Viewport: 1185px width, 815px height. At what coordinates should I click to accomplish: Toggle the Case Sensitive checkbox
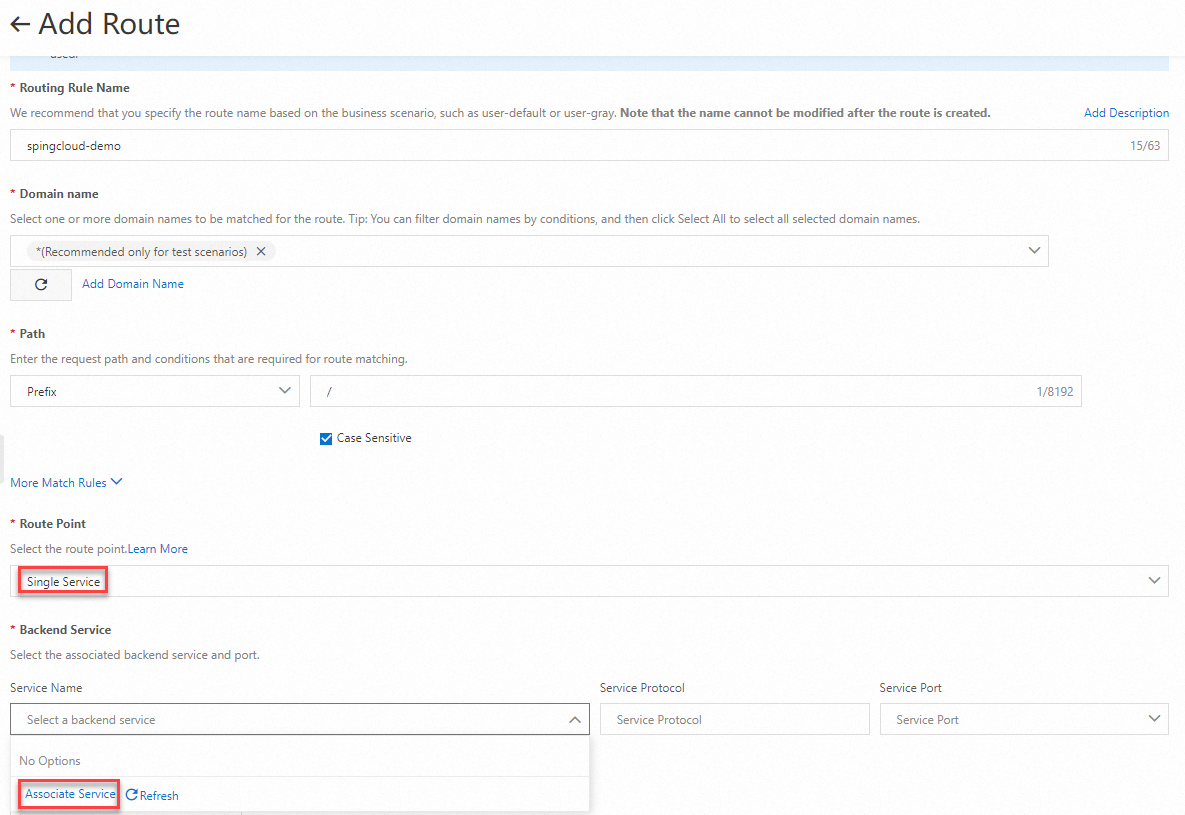tap(326, 438)
